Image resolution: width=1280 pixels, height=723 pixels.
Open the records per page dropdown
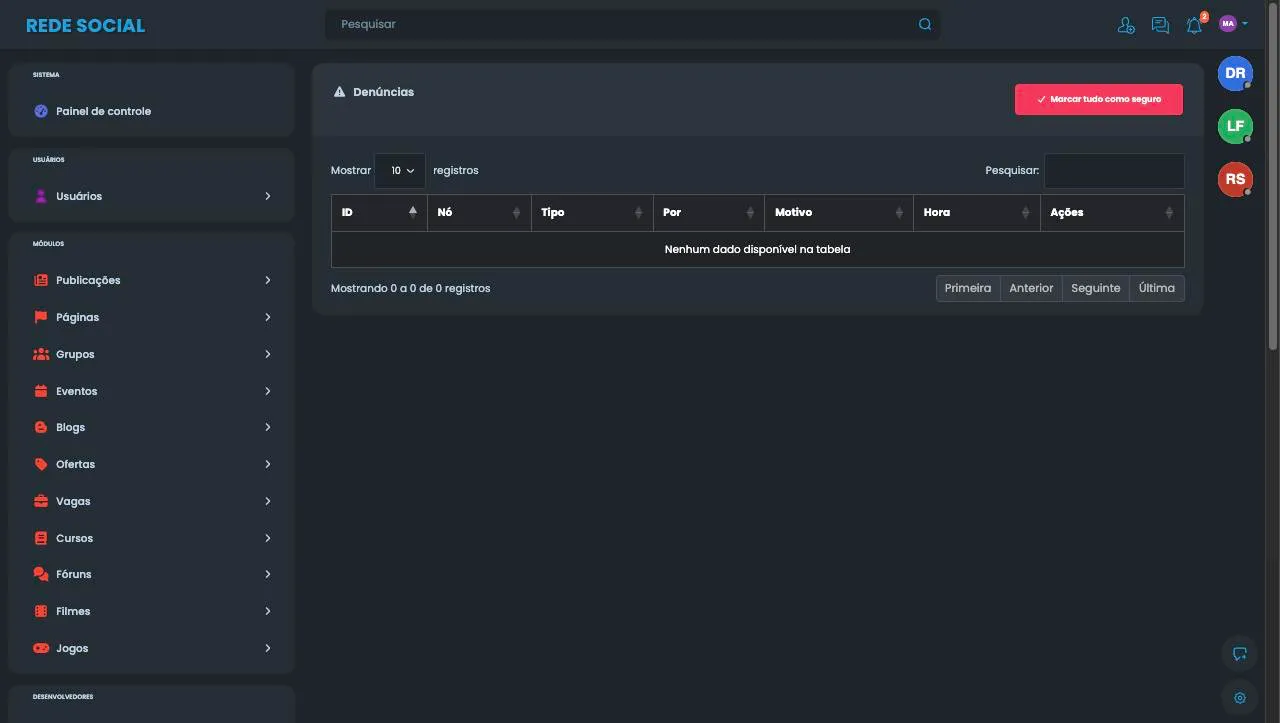tap(400, 171)
